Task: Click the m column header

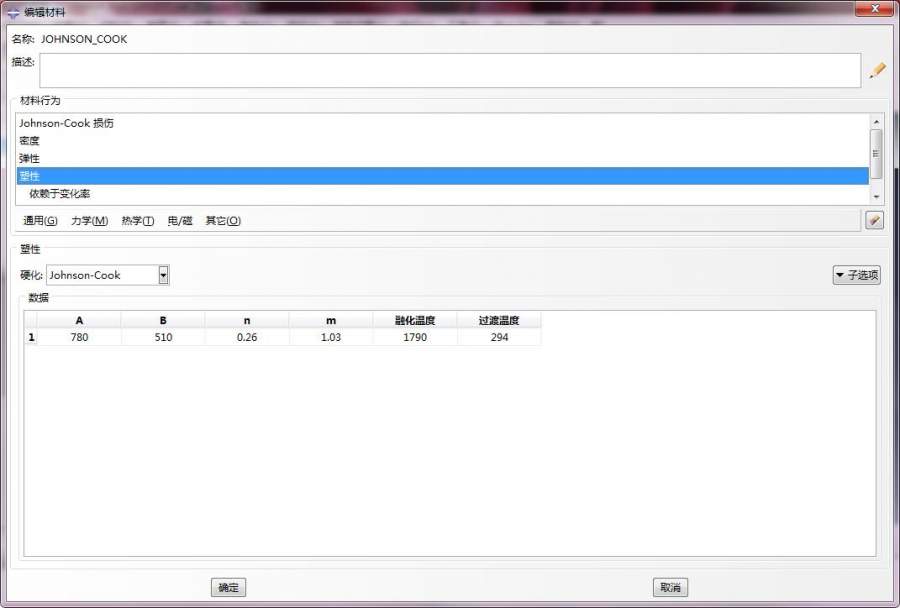Action: [x=331, y=320]
